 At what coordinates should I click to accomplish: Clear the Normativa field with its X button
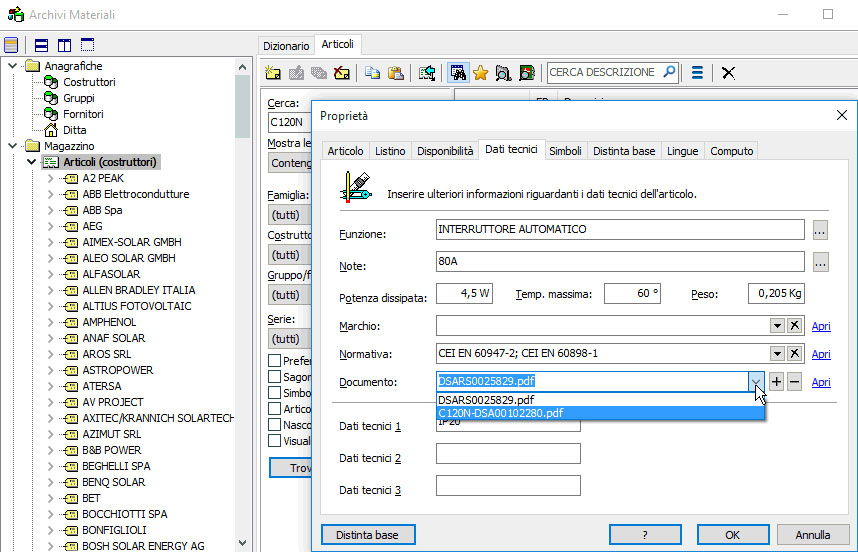pos(795,353)
